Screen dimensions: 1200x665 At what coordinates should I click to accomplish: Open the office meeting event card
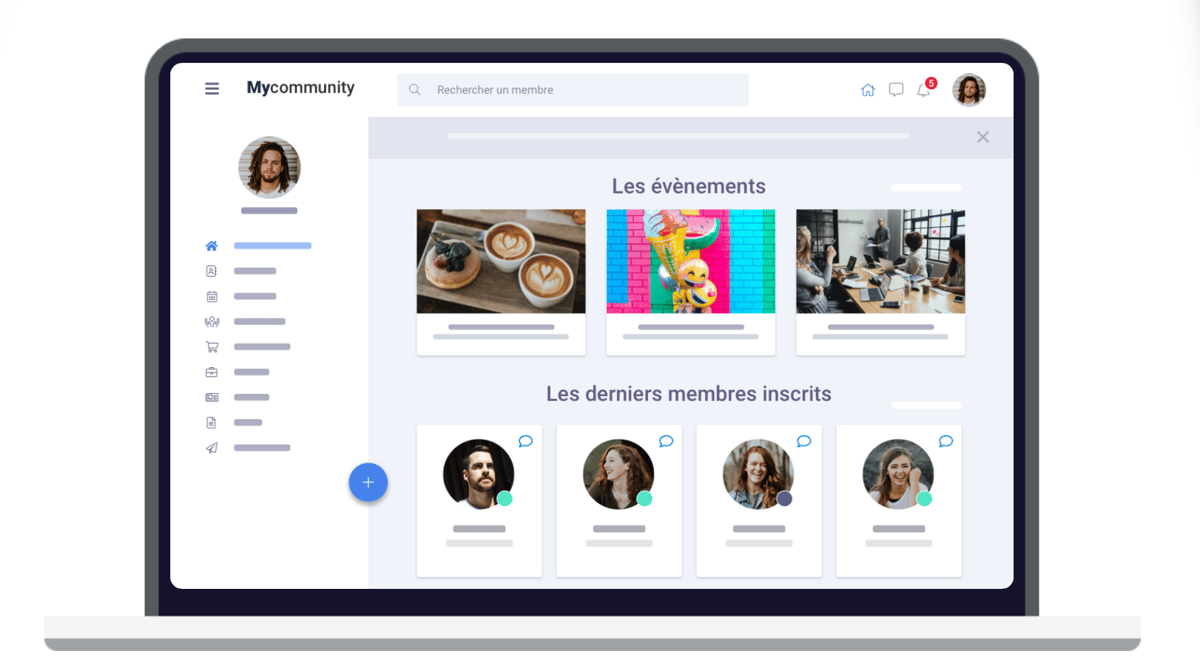[881, 282]
